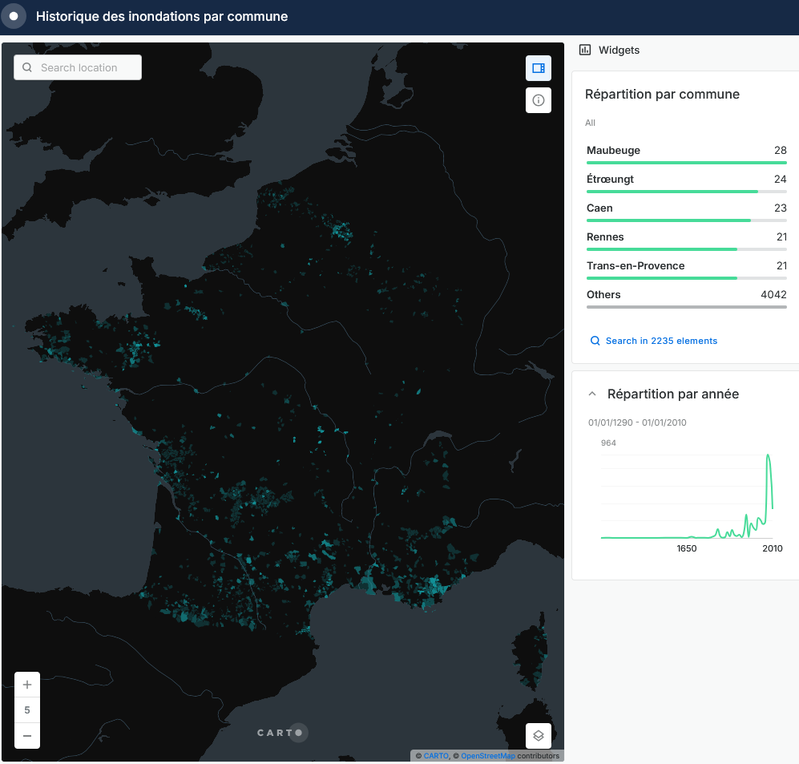Open the OpenStreetMap attribution link
The width and height of the screenshot is (799, 764).
pyautogui.click(x=487, y=756)
